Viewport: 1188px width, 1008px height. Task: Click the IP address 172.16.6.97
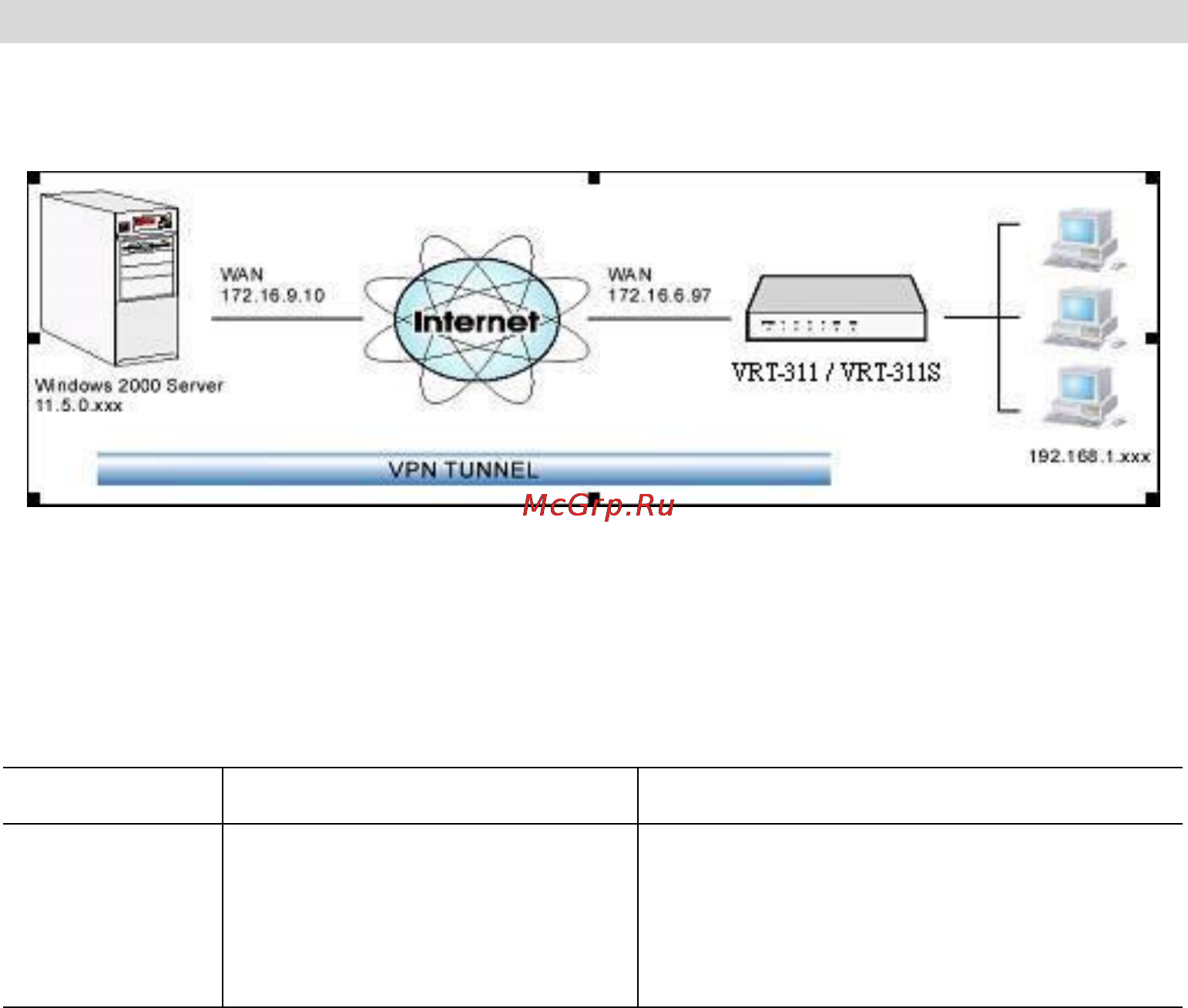click(x=659, y=296)
